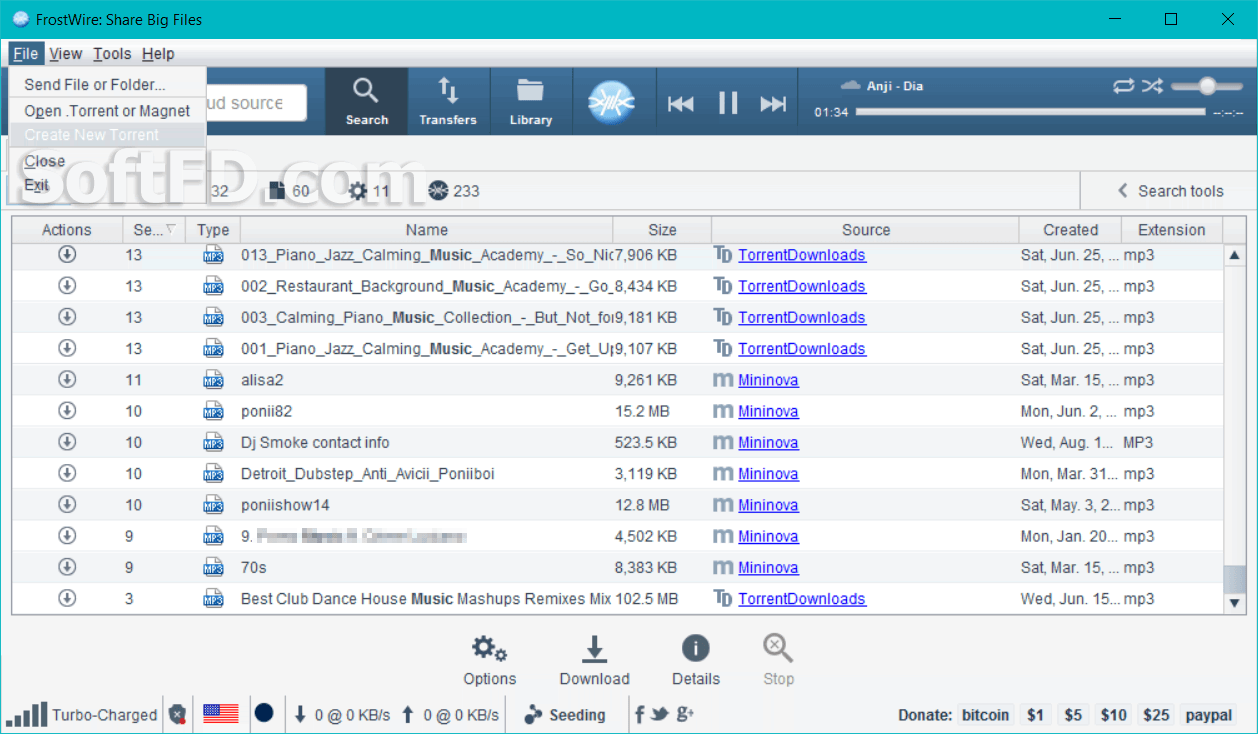Viewport: 1258px width, 734px height.
Task: Choose Exit from the File menu
Action: click(x=108, y=185)
